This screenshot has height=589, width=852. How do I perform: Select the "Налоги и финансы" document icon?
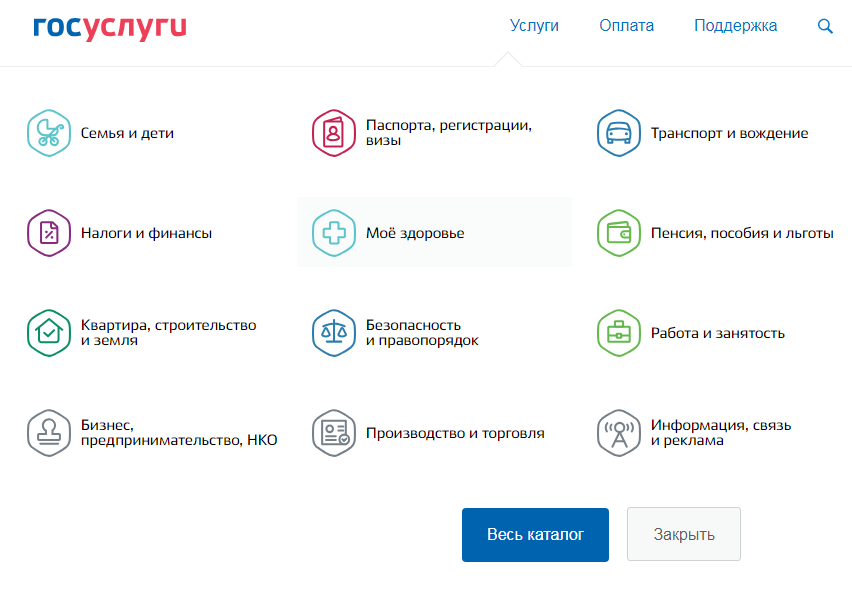click(49, 232)
